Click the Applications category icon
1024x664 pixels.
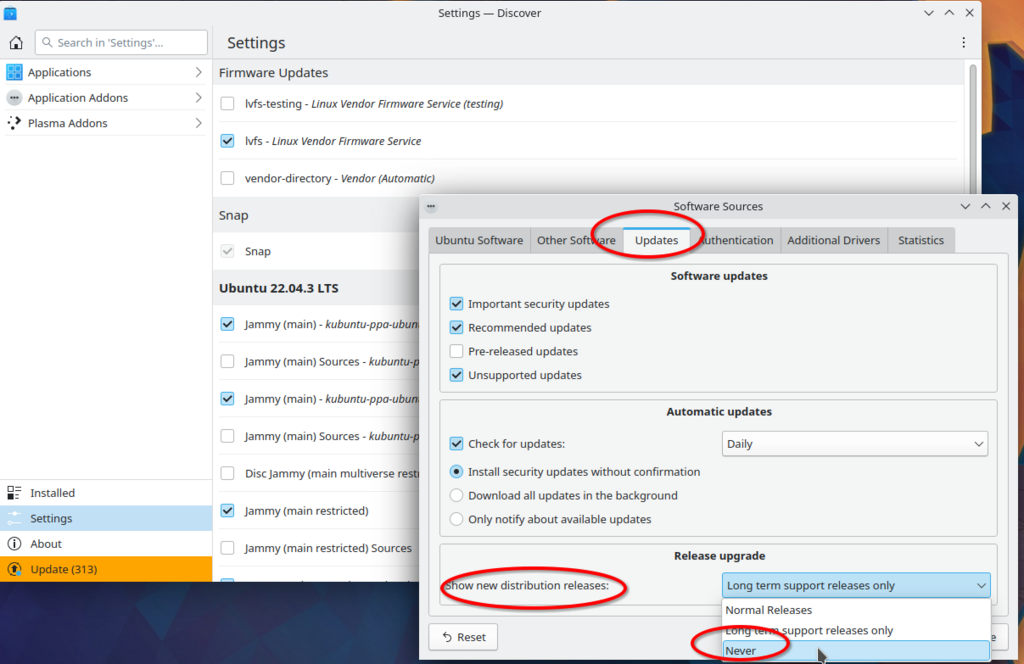[x=14, y=72]
